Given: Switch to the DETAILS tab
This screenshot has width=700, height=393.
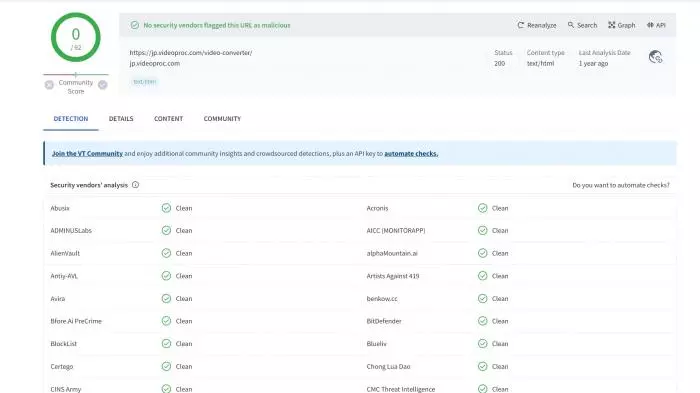Looking at the screenshot, I should pos(121,118).
